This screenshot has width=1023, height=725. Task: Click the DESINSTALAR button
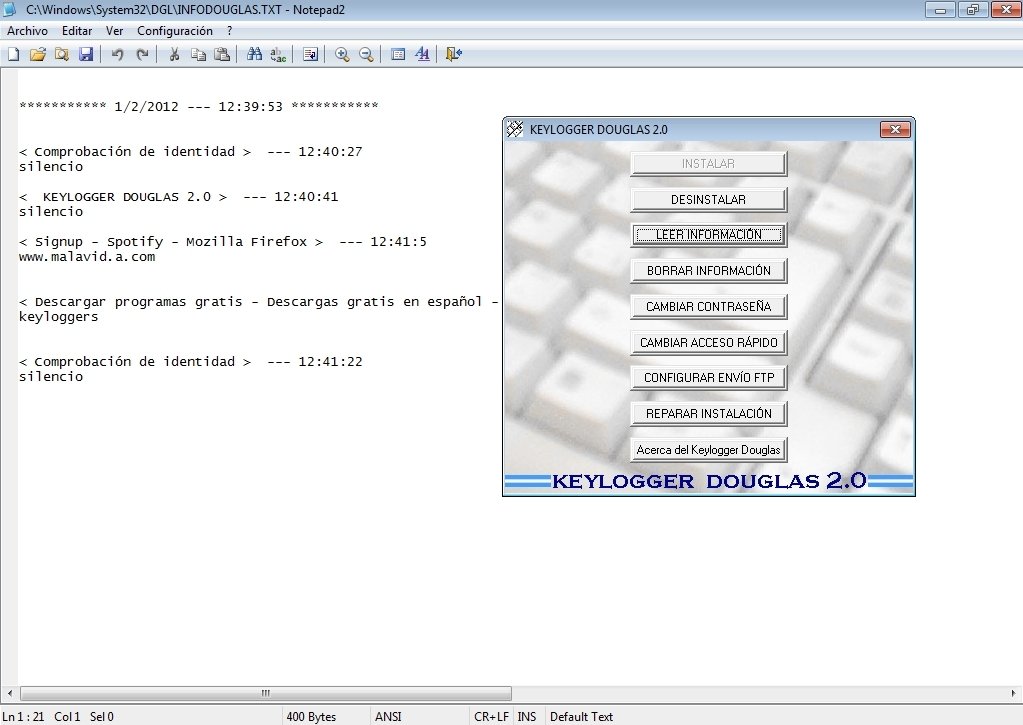point(709,200)
